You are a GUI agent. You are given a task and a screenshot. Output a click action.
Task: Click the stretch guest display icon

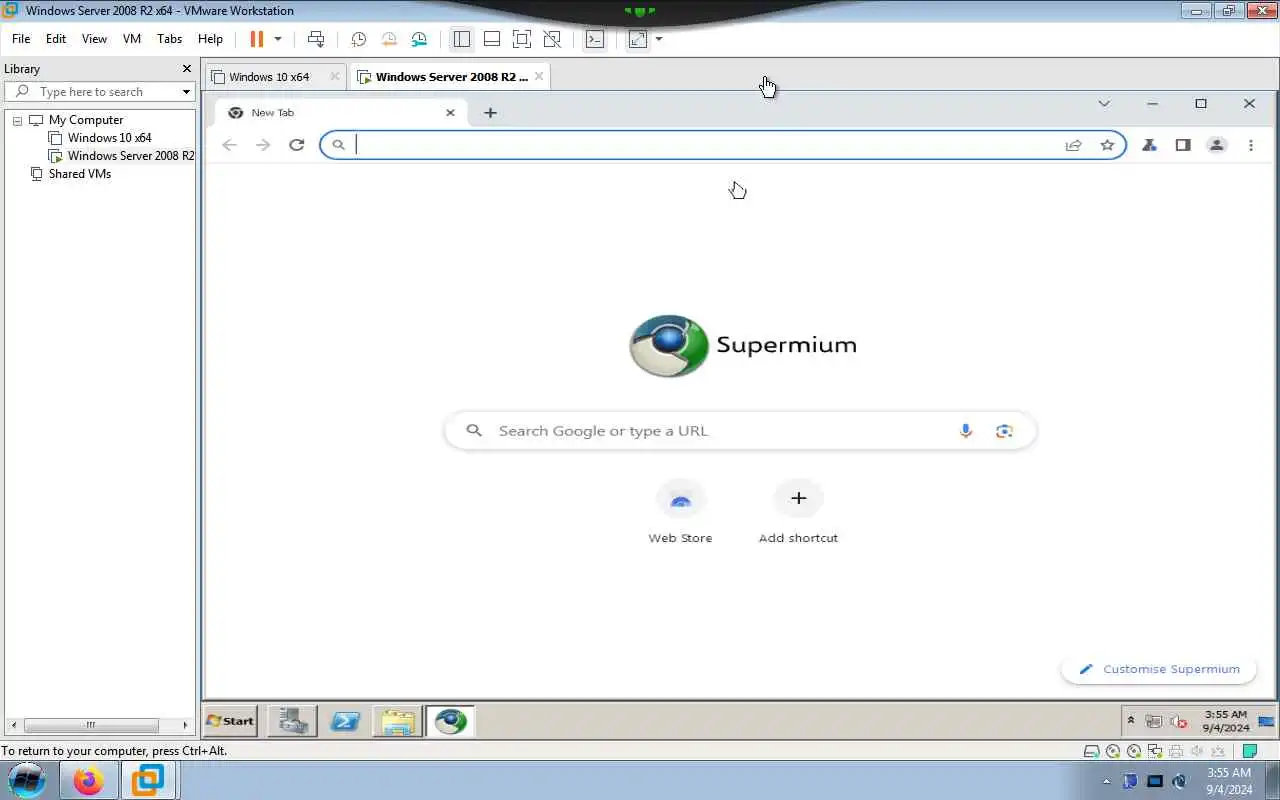[x=638, y=39]
